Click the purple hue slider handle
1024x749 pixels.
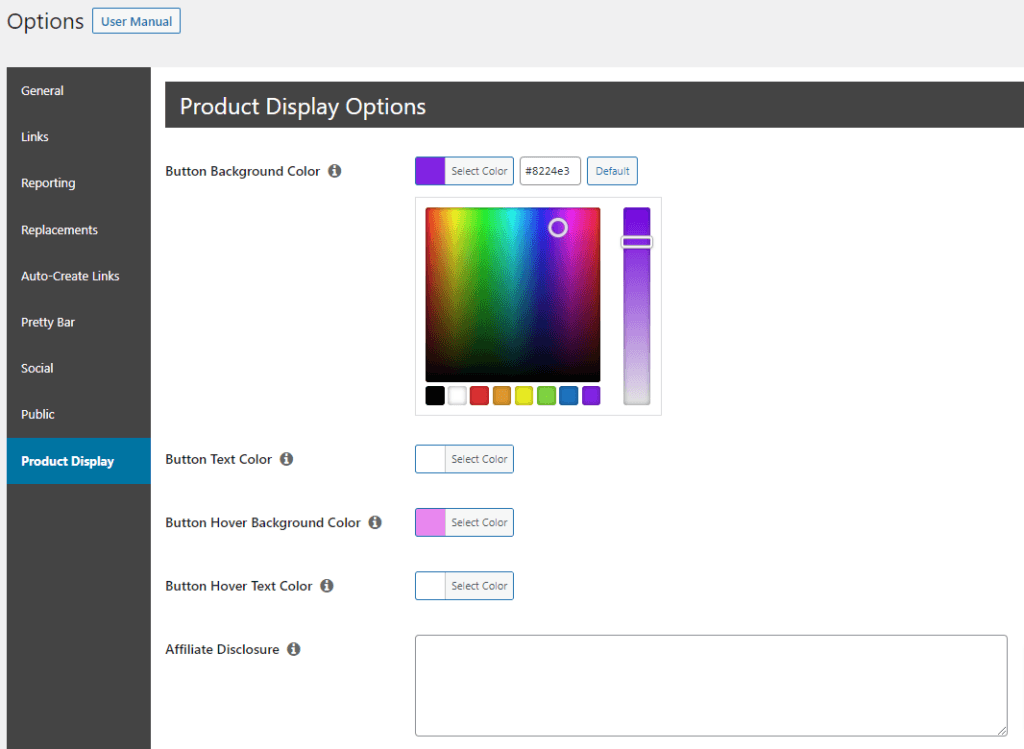pyautogui.click(x=636, y=242)
